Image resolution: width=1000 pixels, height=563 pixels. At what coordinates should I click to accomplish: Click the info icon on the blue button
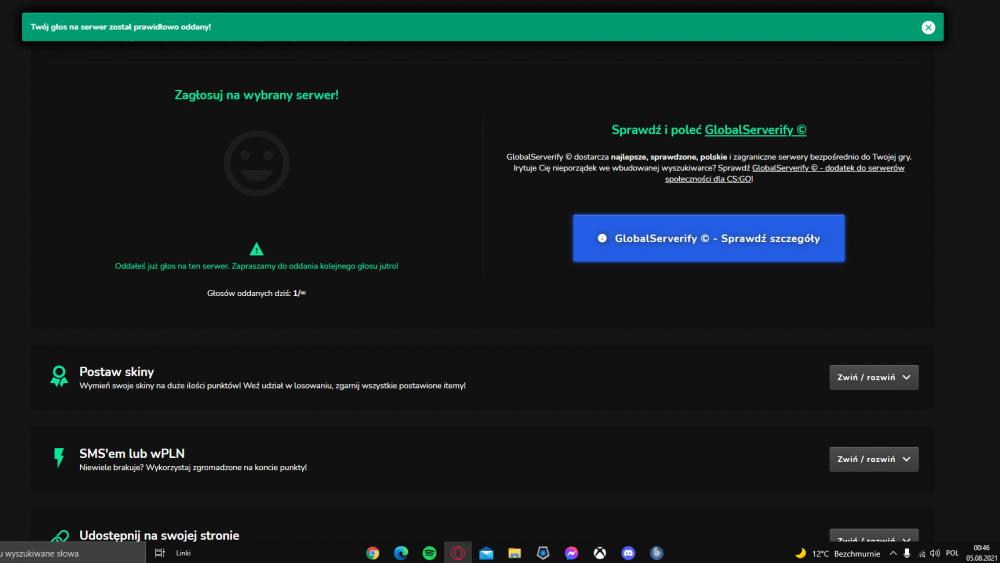[x=602, y=238]
